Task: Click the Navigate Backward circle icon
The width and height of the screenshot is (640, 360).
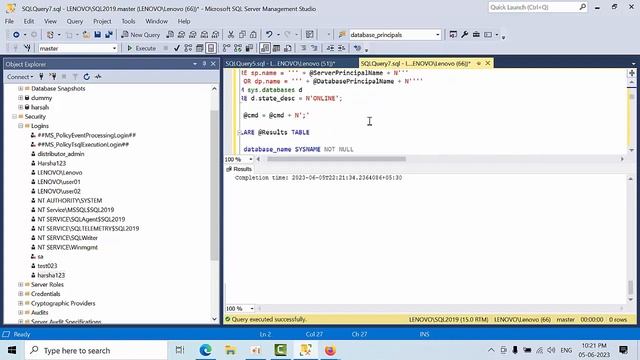Action: point(16,35)
